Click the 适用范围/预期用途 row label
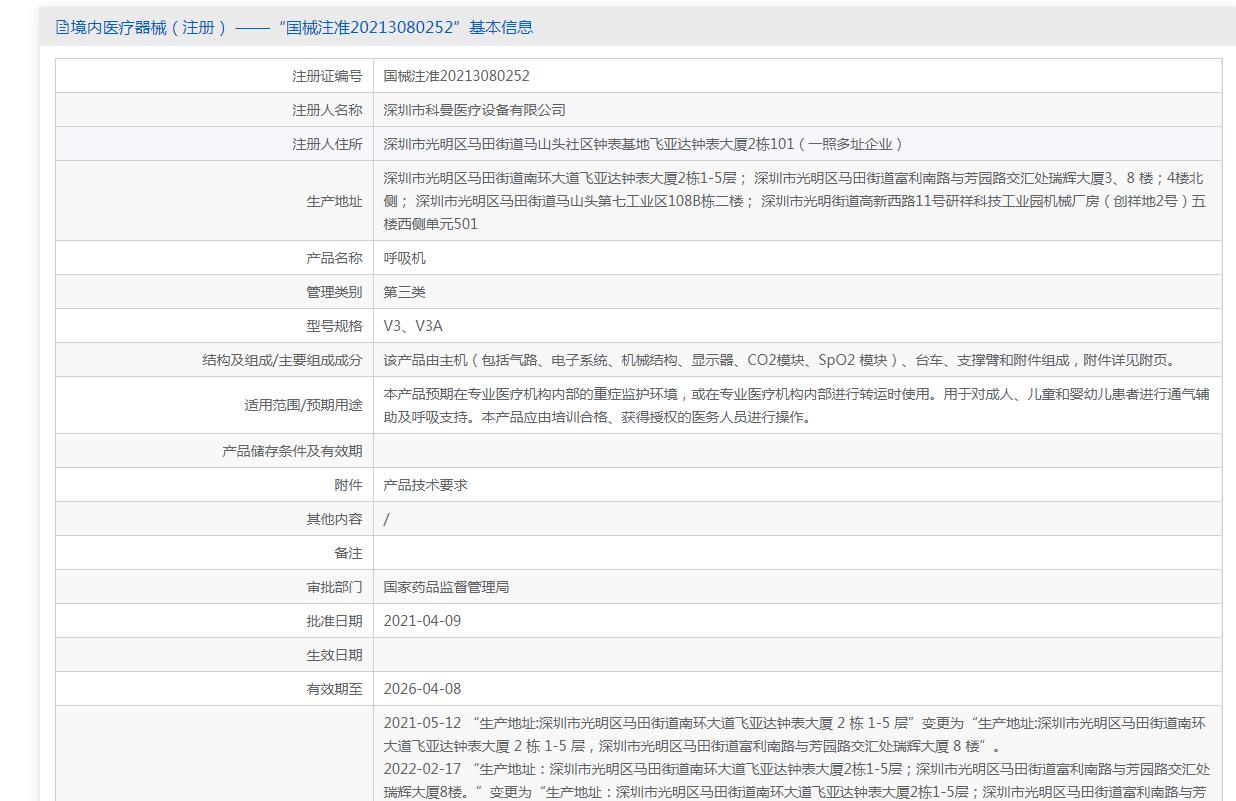Image resolution: width=1236 pixels, height=801 pixels. tap(303, 405)
